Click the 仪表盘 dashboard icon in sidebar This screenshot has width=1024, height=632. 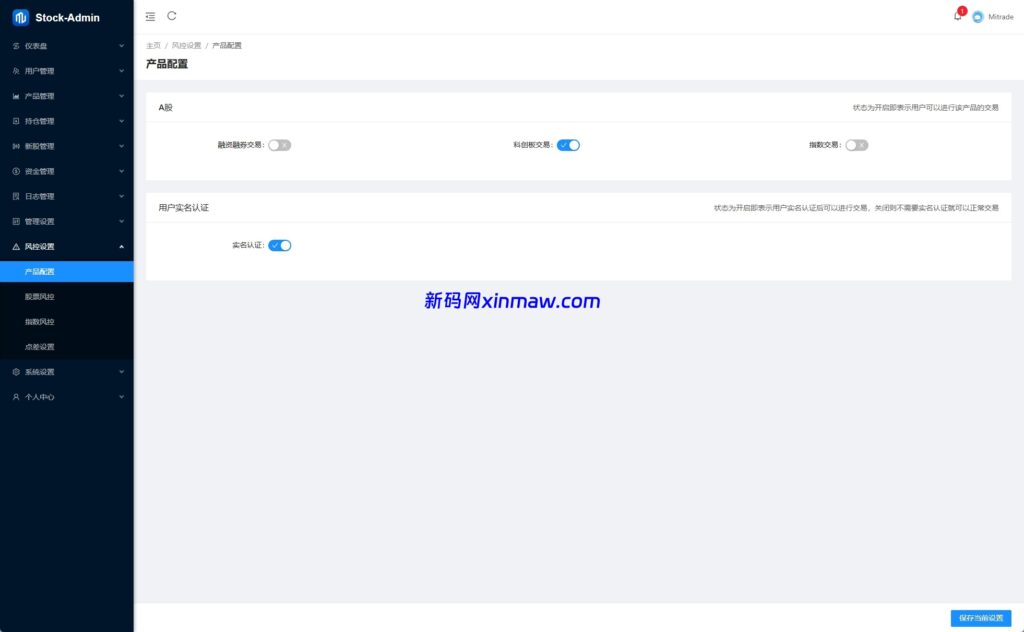click(16, 46)
